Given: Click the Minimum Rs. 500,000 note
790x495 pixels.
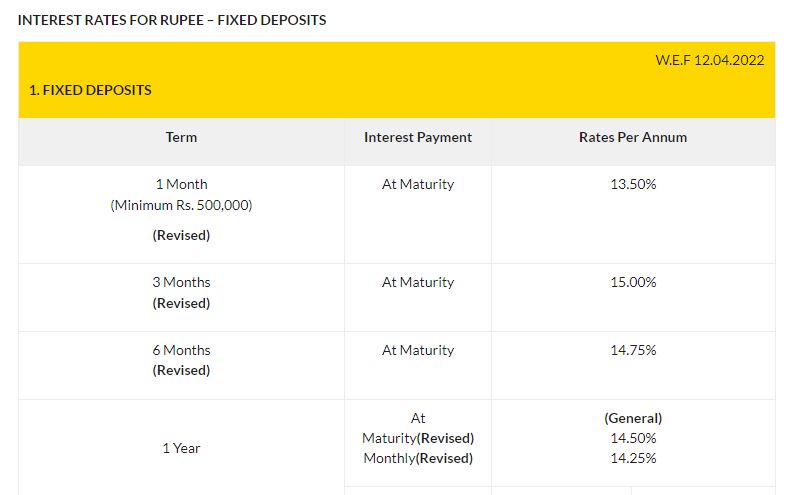Looking at the screenshot, I should point(181,205).
